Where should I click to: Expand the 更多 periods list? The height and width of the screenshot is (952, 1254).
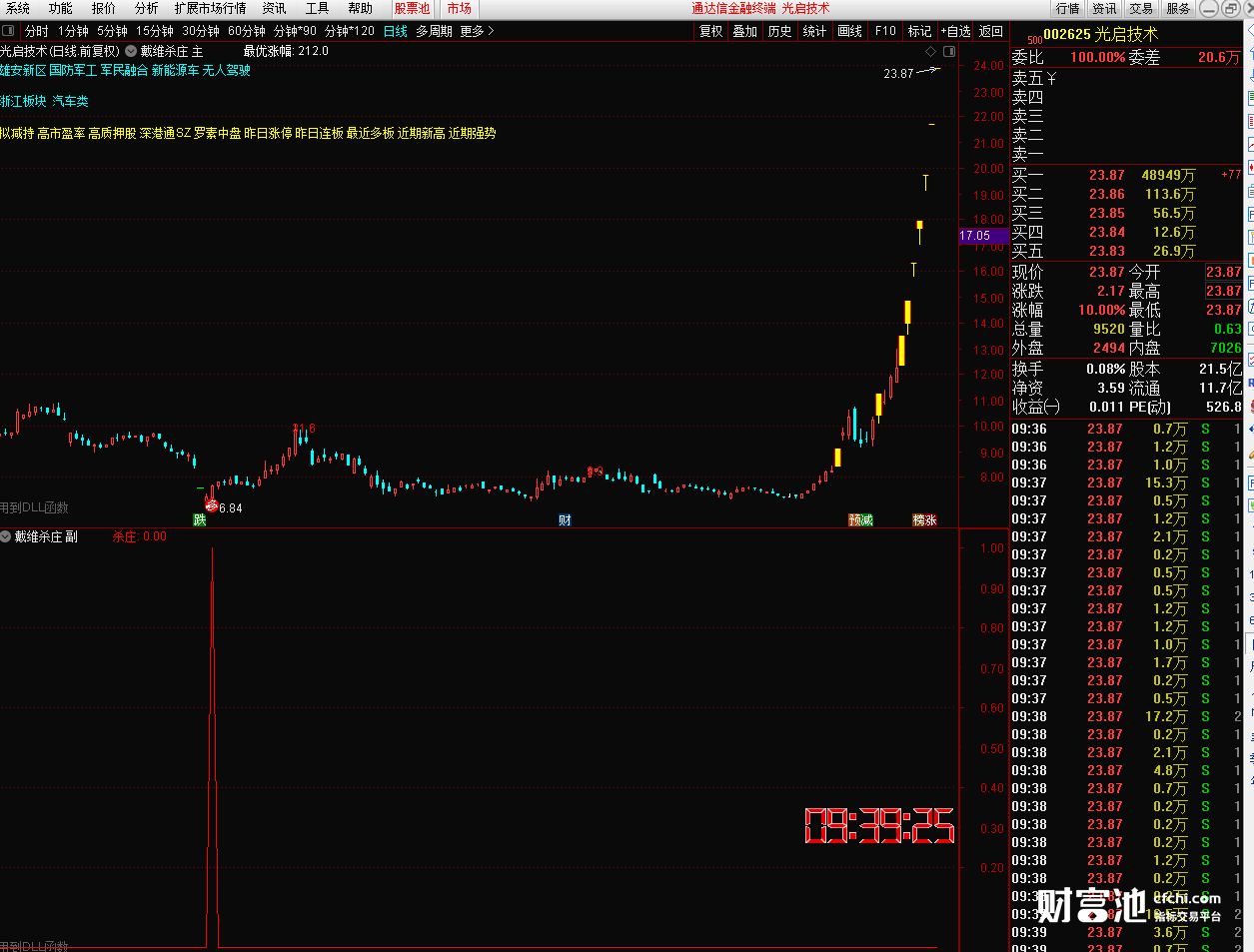click(477, 31)
